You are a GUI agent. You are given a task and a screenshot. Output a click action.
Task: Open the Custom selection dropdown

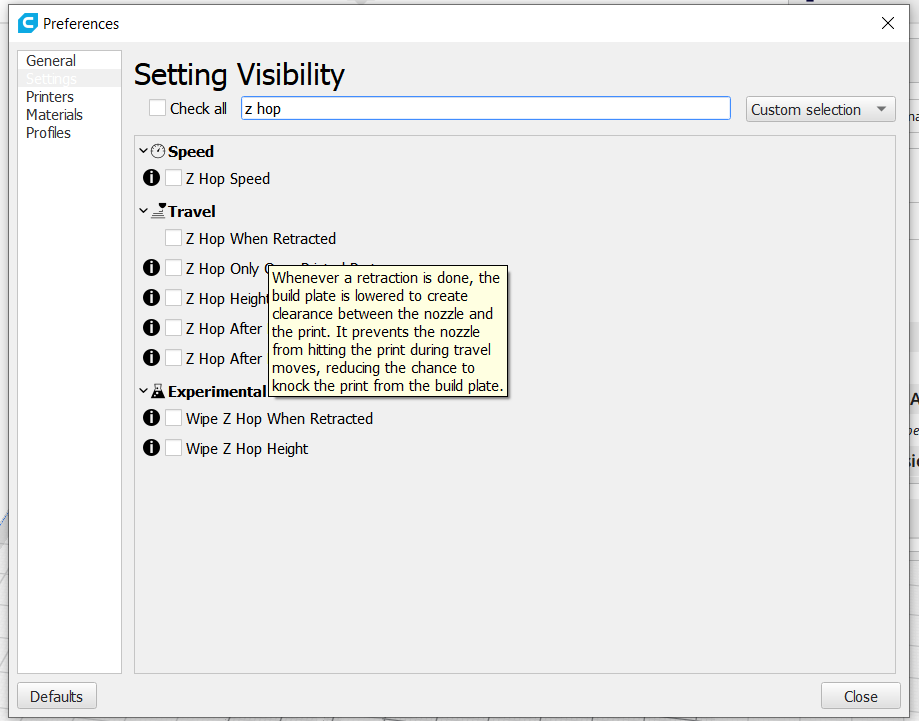pos(820,110)
